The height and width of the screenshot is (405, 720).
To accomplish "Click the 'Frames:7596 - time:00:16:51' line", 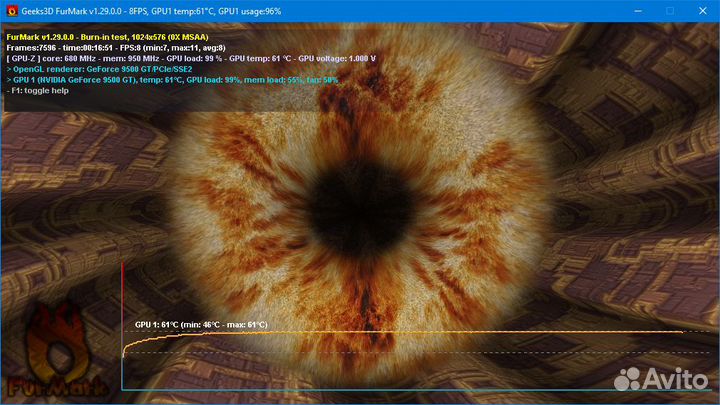I will click(x=116, y=48).
